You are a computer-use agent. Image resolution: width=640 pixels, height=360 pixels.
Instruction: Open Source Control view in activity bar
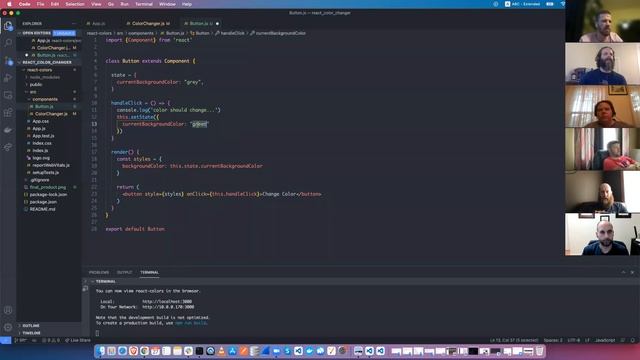coord(8,60)
